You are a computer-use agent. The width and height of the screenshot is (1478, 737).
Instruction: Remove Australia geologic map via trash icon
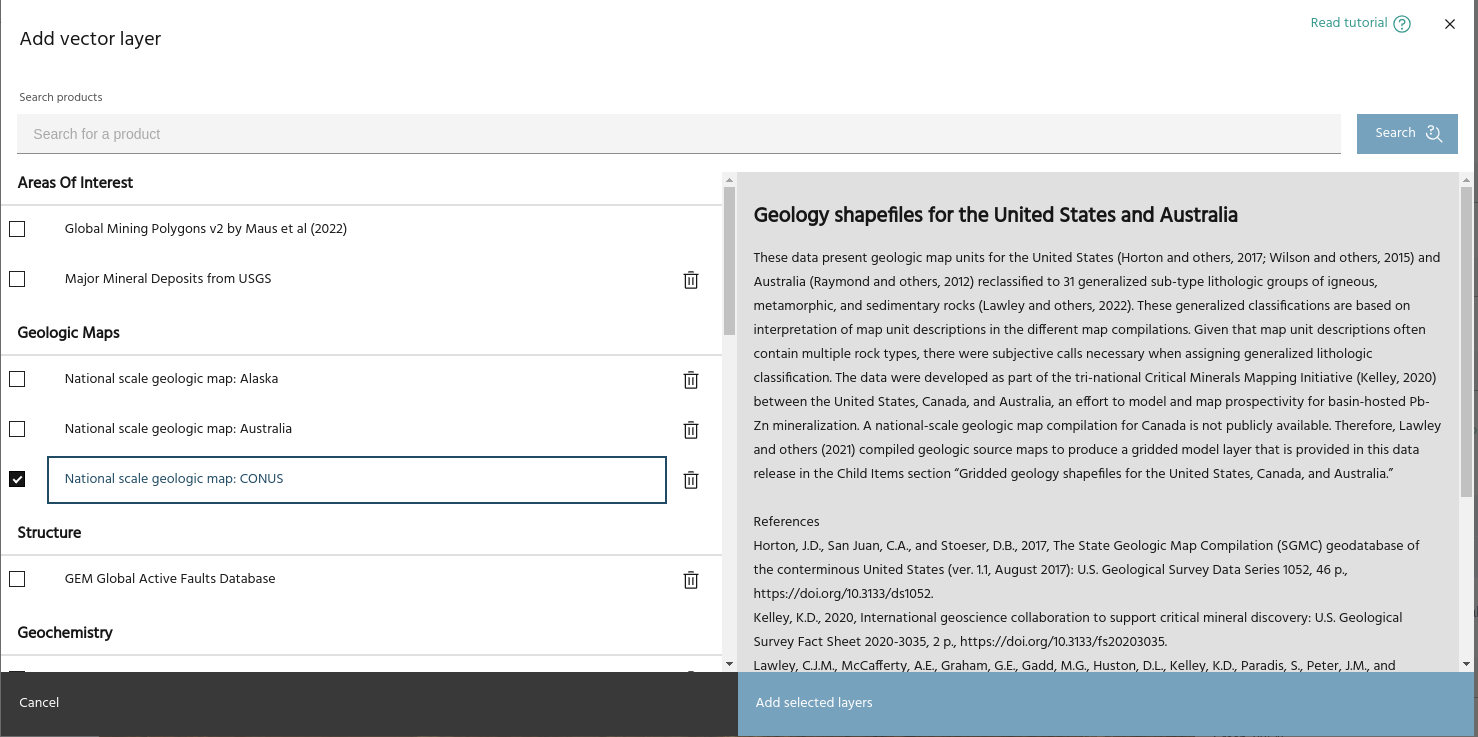[690, 430]
